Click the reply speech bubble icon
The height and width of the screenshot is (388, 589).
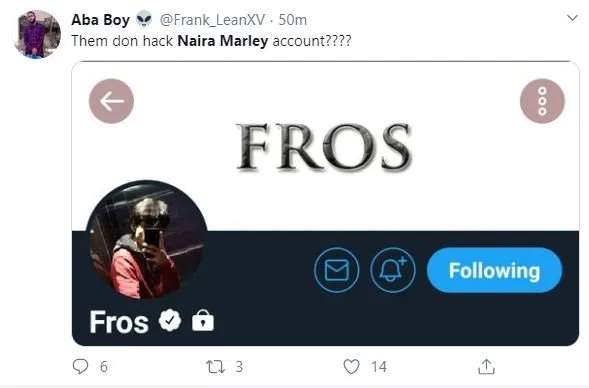[80, 366]
